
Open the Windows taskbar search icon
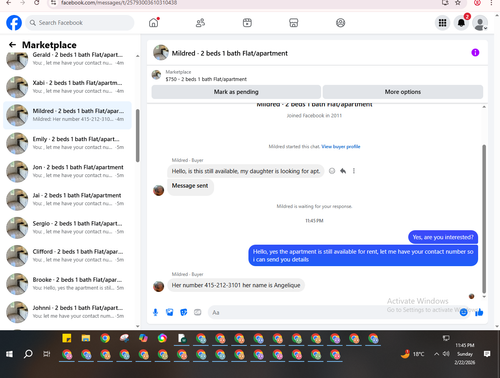tap(28, 354)
